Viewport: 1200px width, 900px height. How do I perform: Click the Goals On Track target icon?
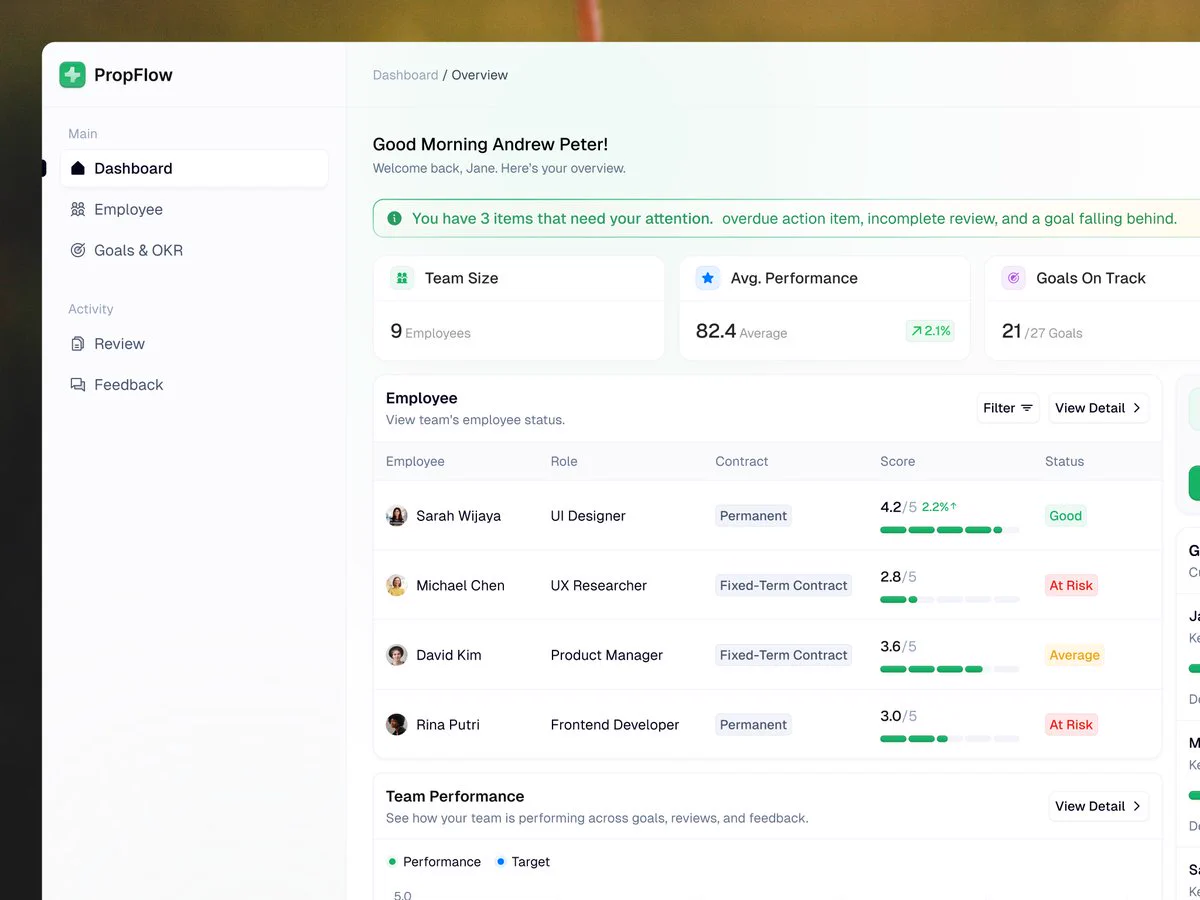[x=1014, y=278]
